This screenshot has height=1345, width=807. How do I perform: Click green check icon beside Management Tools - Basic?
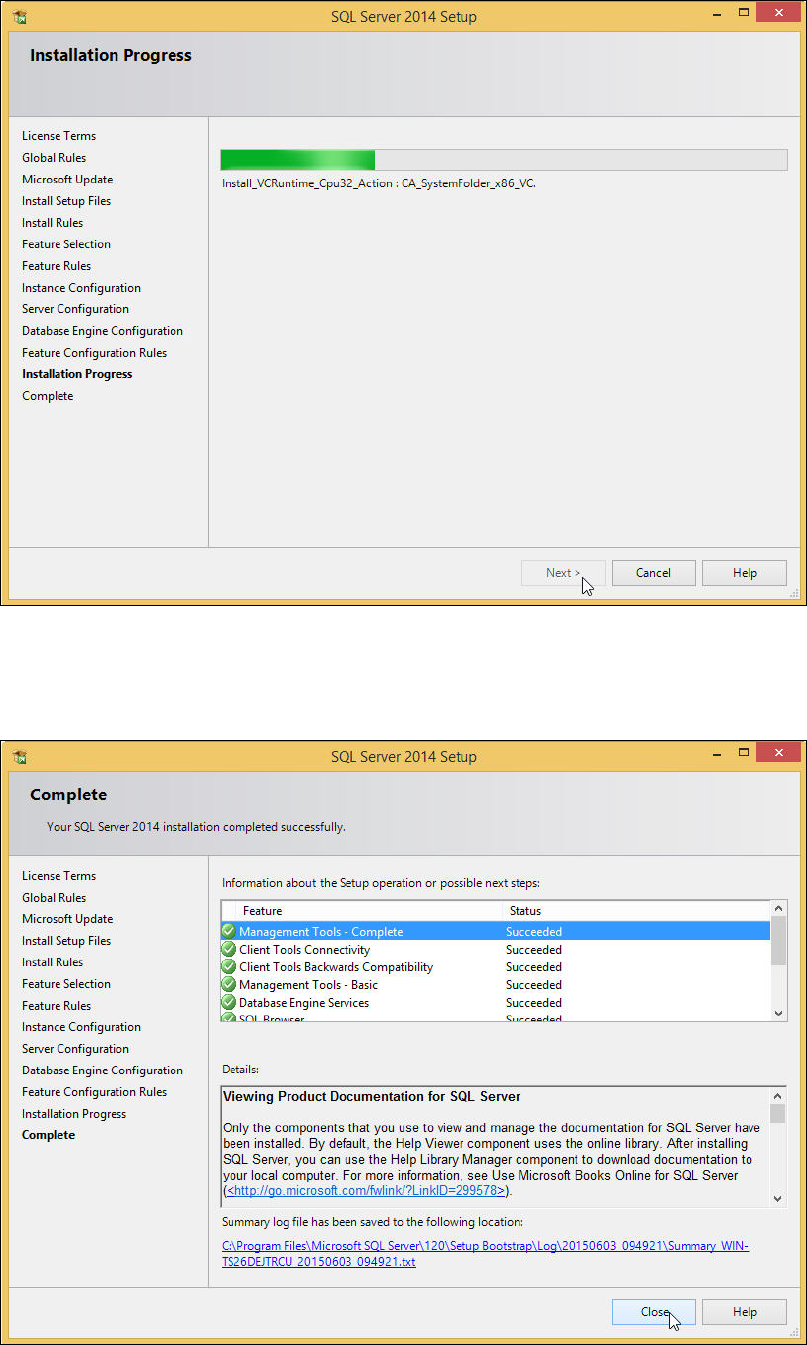pos(229,985)
